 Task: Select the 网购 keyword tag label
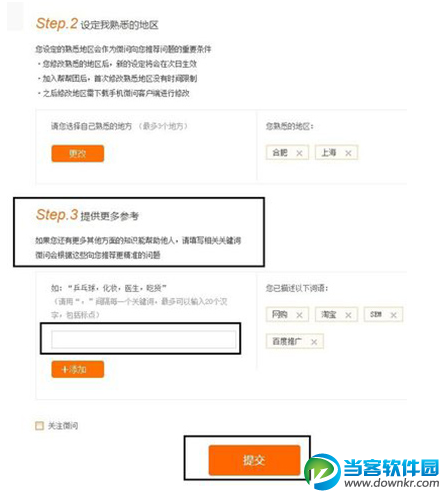[x=280, y=314]
